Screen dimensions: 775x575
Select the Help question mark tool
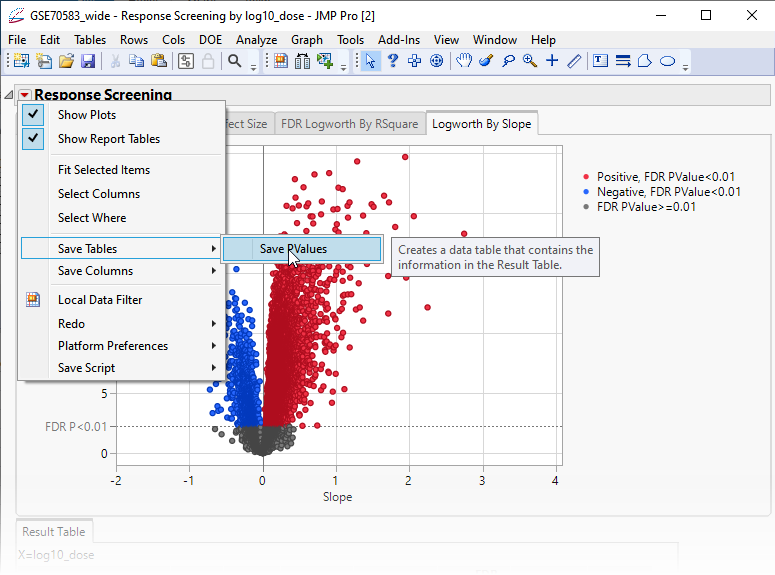pyautogui.click(x=393, y=61)
